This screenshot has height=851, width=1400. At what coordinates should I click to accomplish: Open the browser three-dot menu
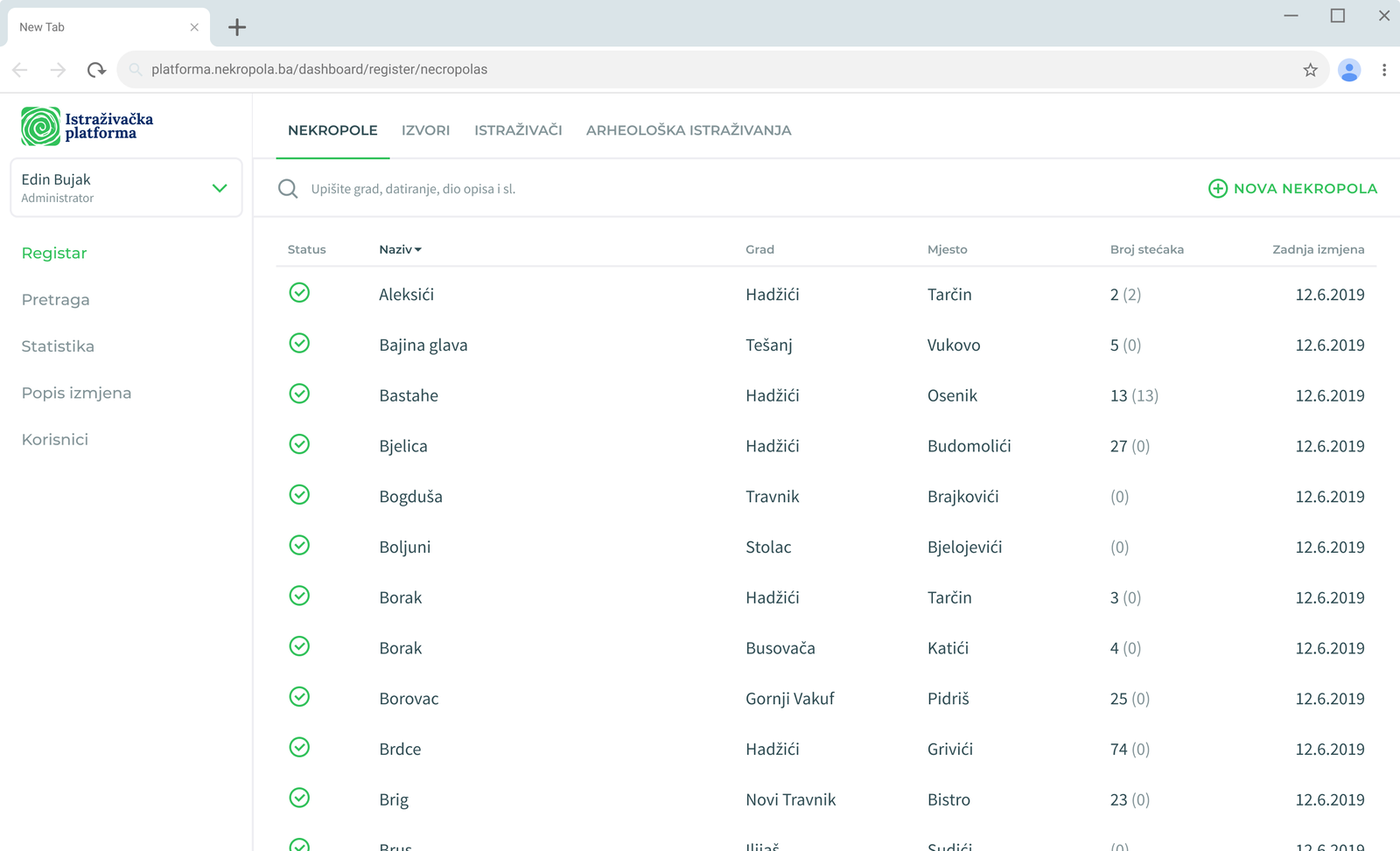click(1383, 70)
